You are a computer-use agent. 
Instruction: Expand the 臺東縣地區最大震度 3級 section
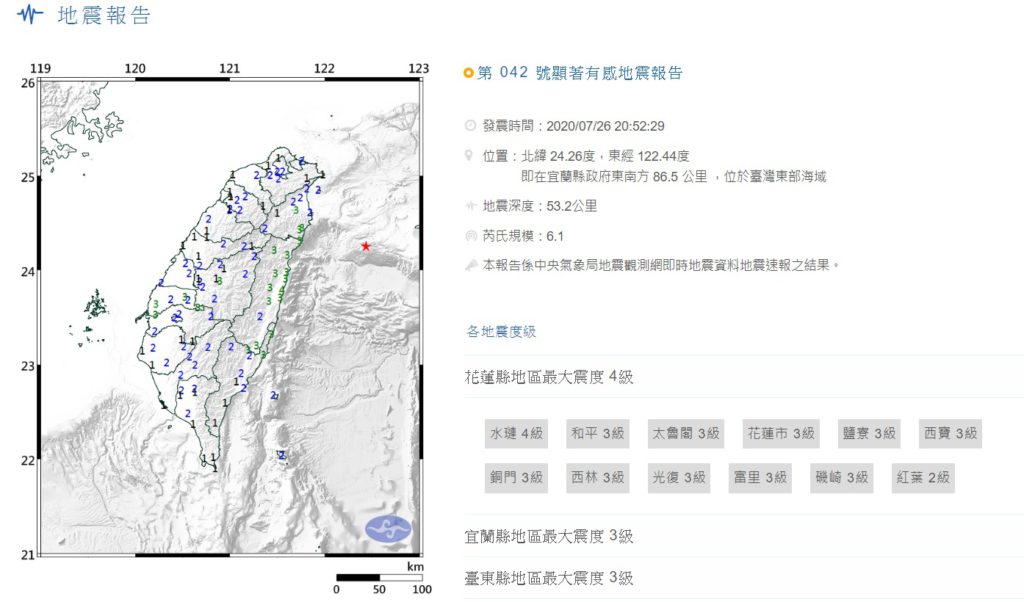click(550, 578)
